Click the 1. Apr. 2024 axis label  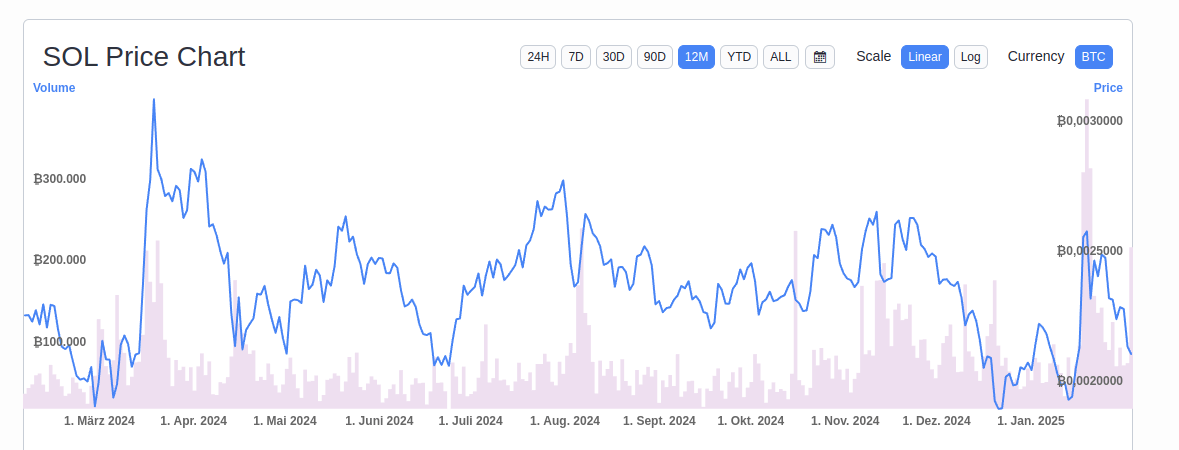click(193, 421)
